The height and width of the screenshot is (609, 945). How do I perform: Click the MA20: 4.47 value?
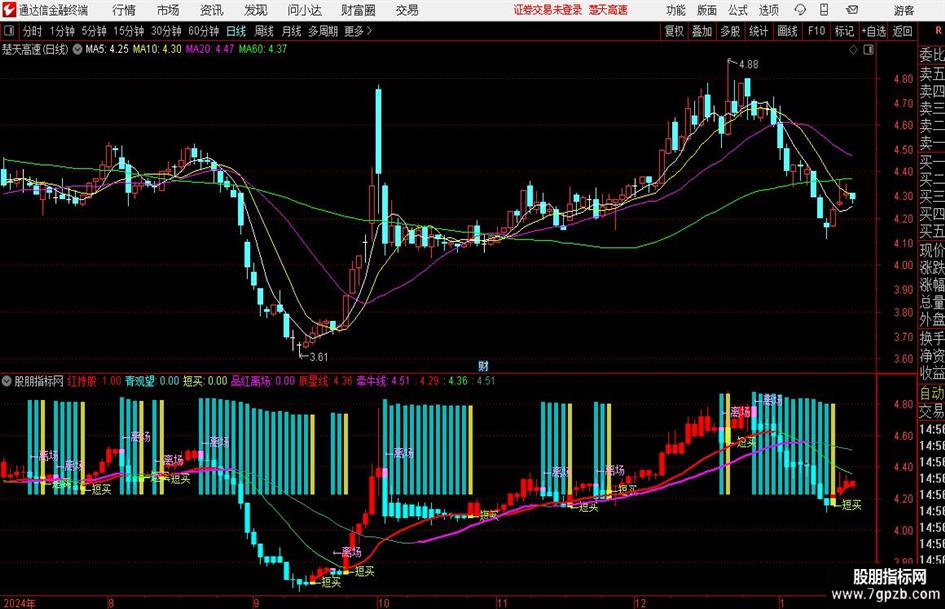[x=210, y=49]
